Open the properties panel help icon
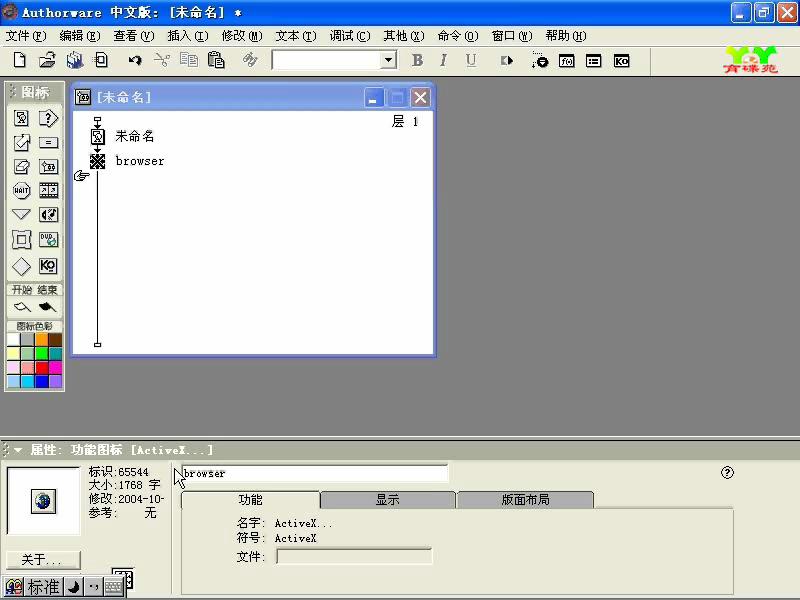Screen dimensions: 800x600 tap(727, 472)
